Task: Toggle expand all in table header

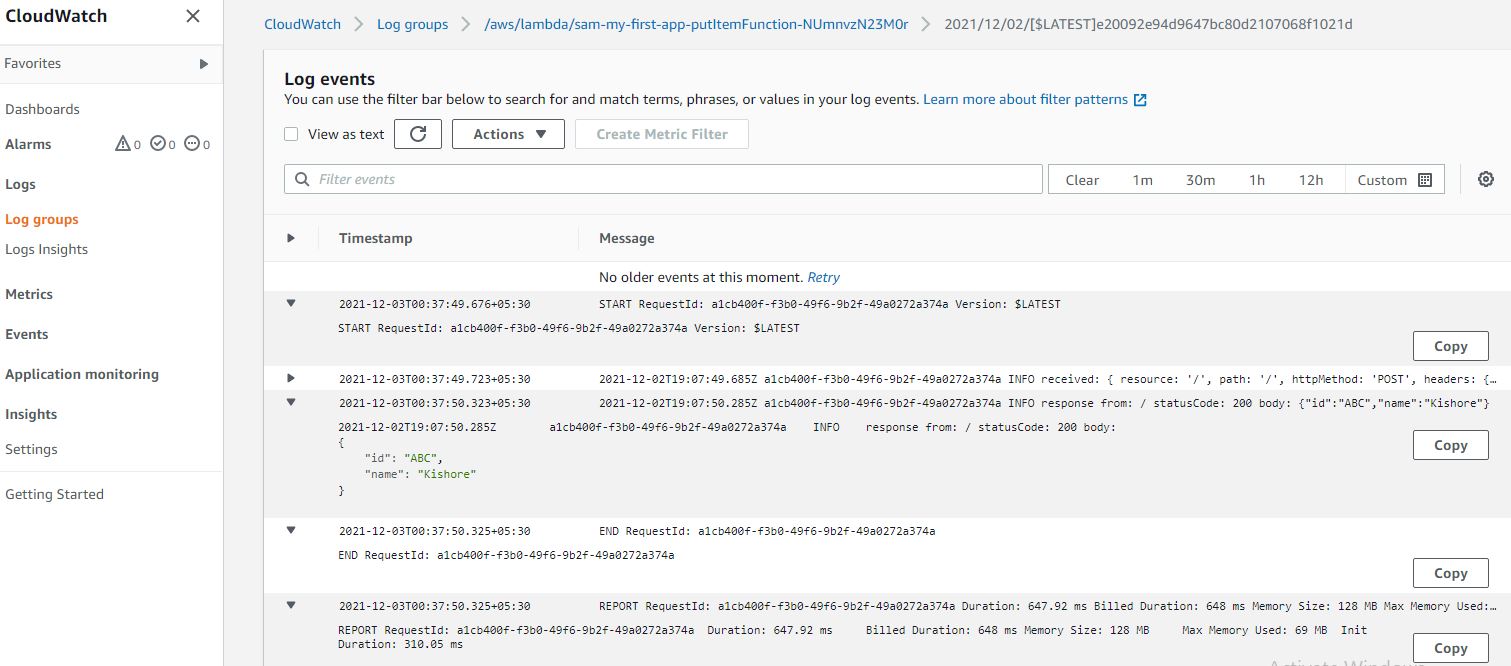Action: pos(291,238)
